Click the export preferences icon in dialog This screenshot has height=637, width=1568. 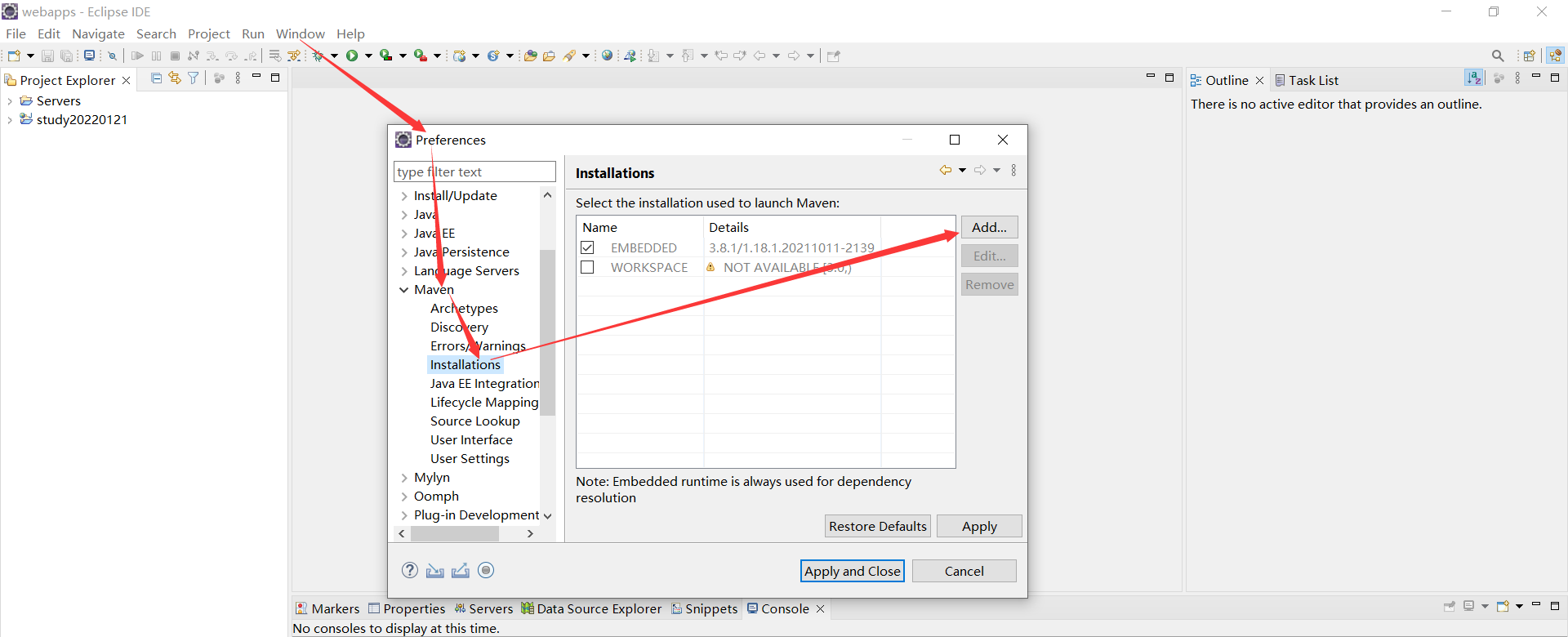[x=461, y=570]
